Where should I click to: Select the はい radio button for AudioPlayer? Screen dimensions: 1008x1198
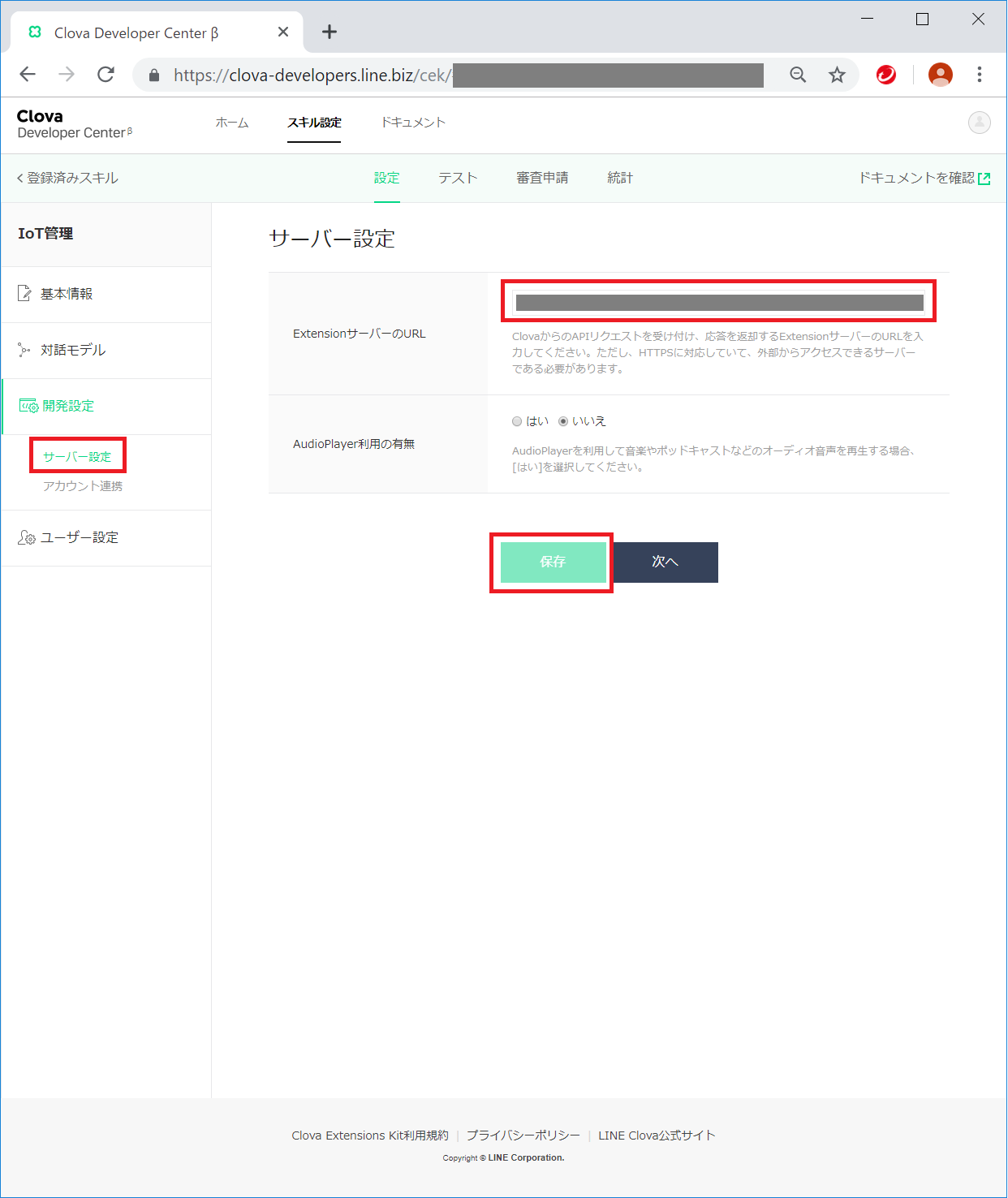(517, 421)
